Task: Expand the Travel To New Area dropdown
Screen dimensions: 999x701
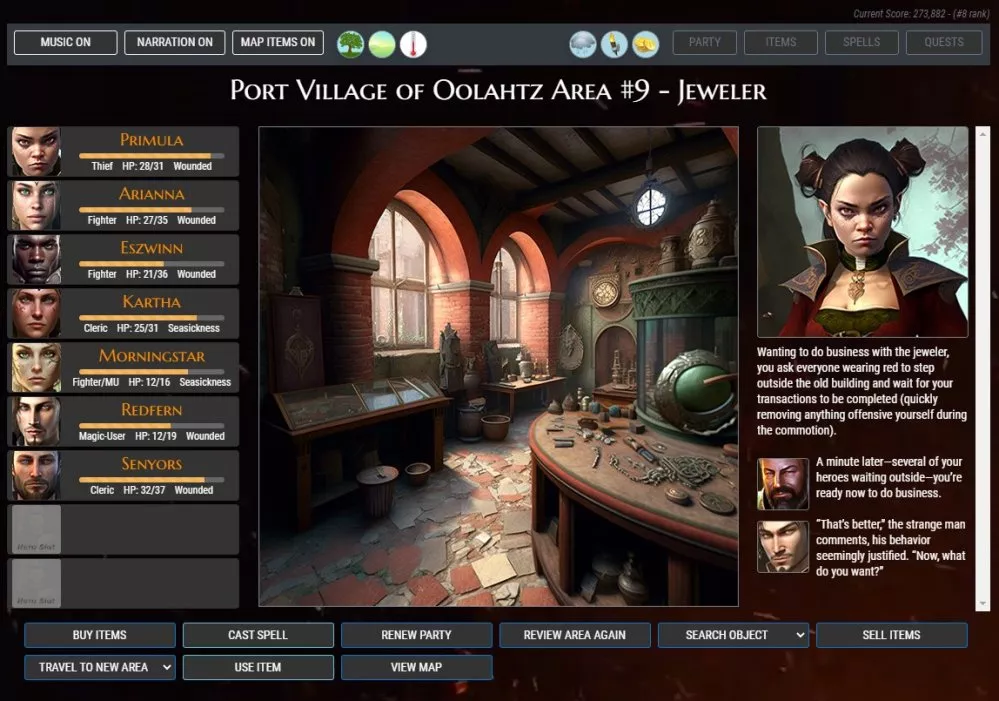Action: coord(100,667)
